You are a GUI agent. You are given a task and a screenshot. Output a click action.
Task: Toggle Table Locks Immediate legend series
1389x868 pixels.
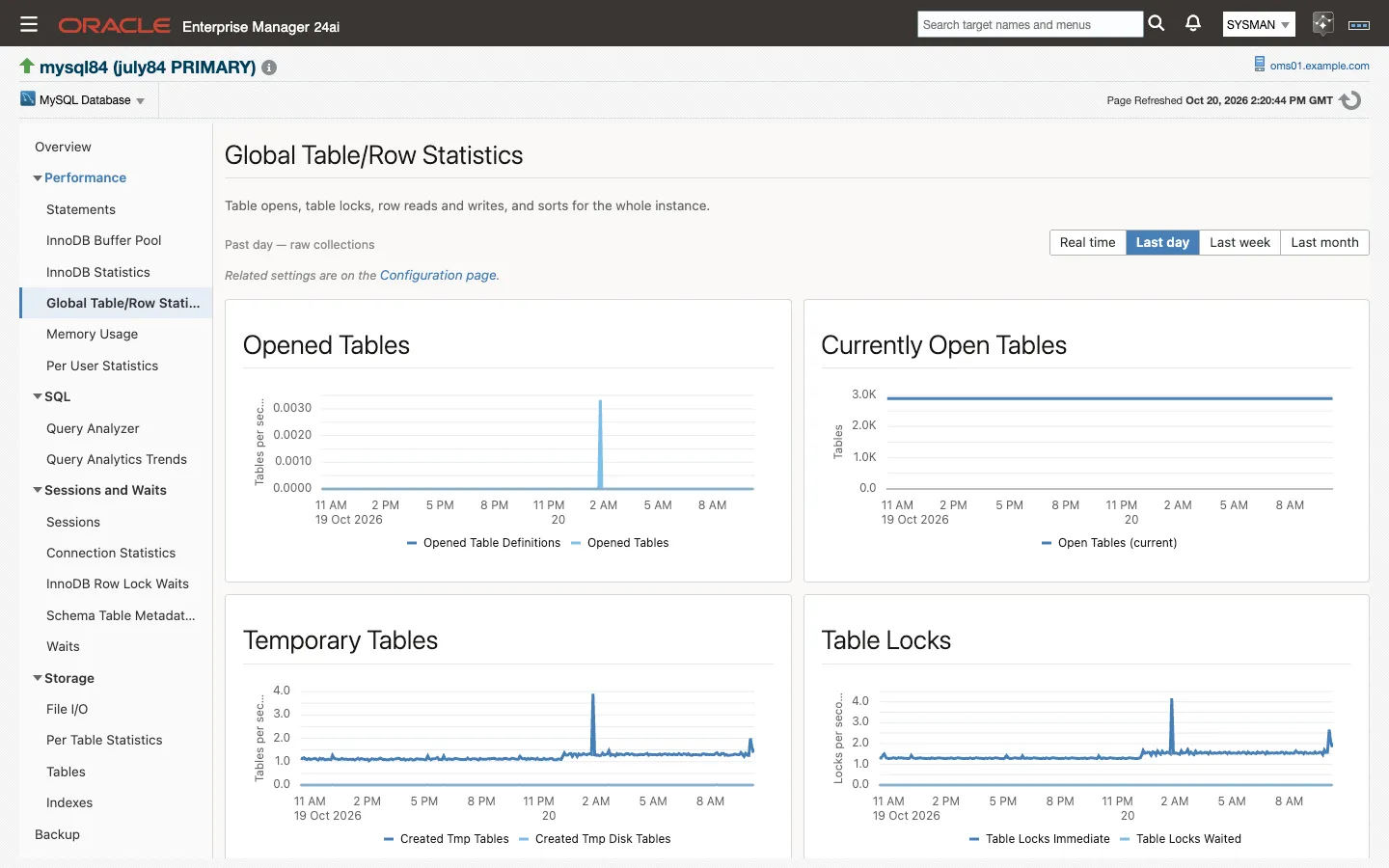[1039, 839]
